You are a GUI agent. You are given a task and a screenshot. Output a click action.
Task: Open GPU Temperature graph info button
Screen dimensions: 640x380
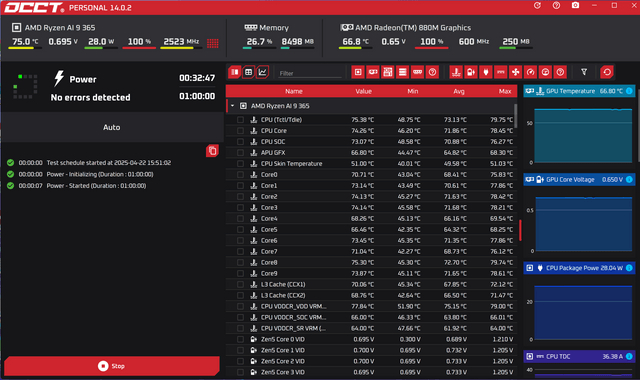(x=629, y=91)
